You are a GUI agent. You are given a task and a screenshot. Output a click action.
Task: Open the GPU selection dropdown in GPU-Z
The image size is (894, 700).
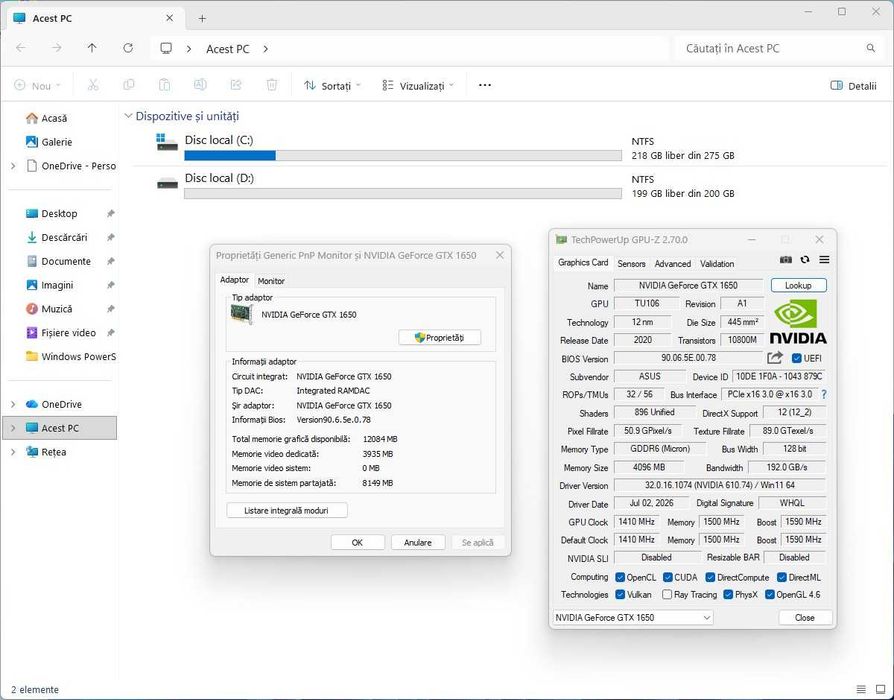pos(633,617)
